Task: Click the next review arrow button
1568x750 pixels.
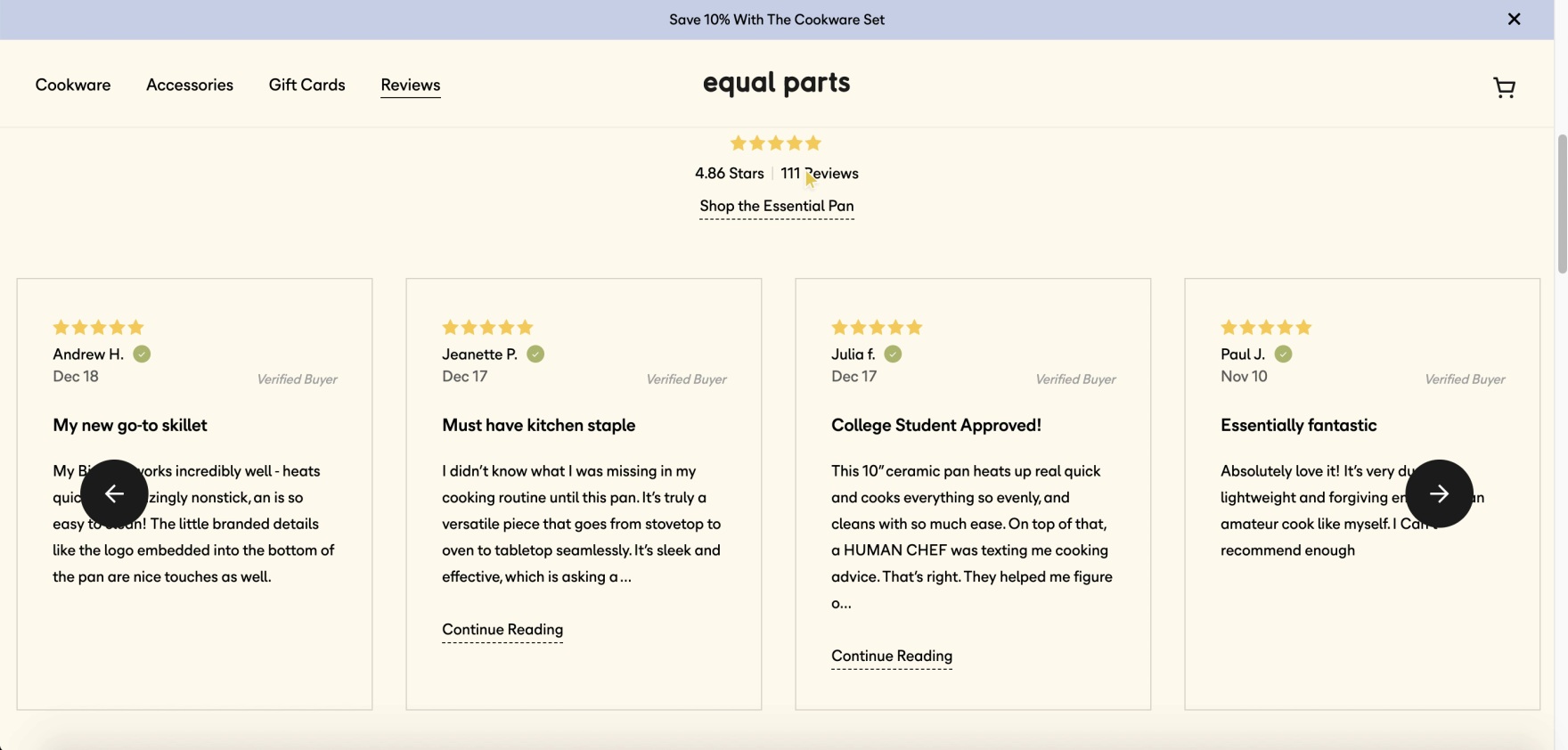Action: (1439, 493)
